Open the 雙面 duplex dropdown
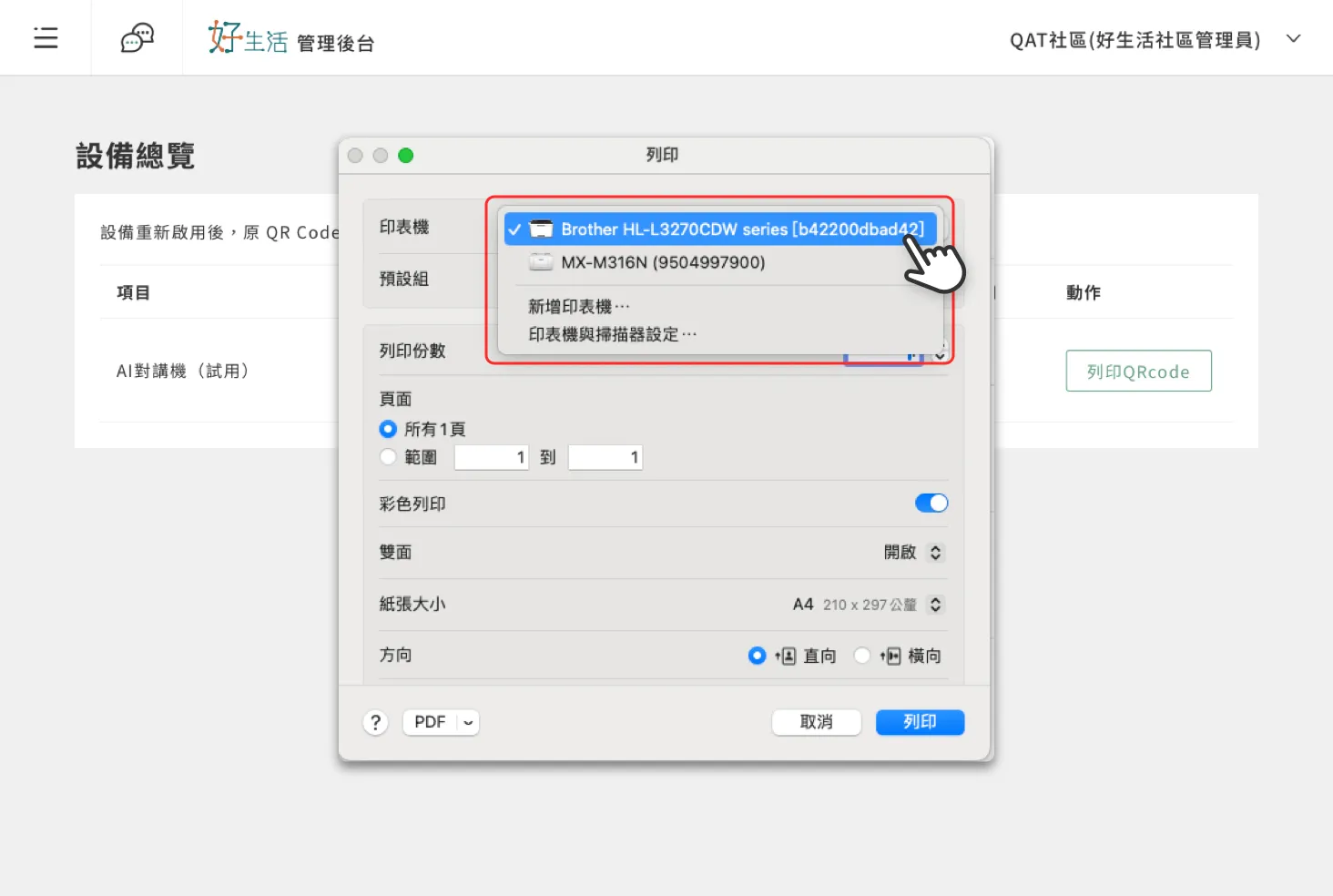 click(x=935, y=553)
